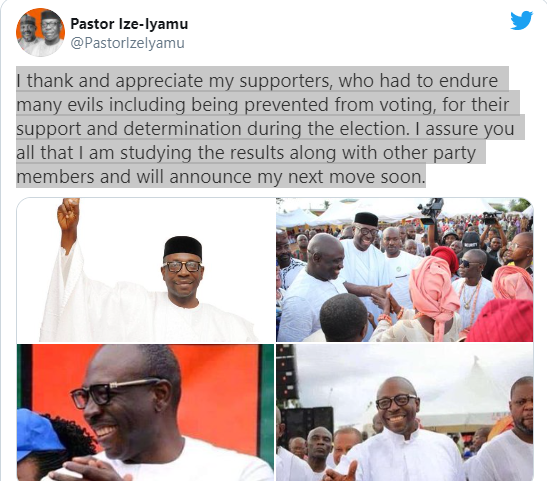The width and height of the screenshot is (547, 481).
Task: Click the eyeglasses in orange background photo
Action: (115, 391)
